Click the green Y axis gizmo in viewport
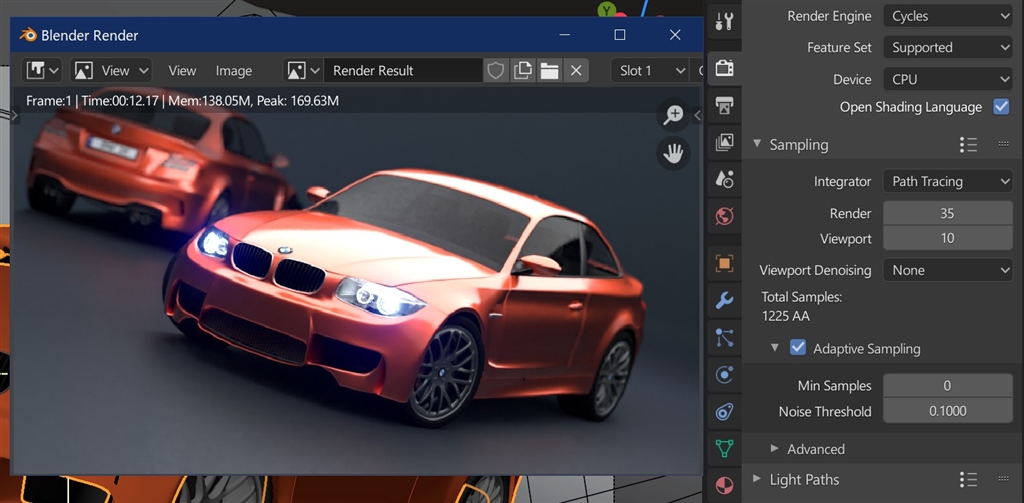 pos(607,9)
